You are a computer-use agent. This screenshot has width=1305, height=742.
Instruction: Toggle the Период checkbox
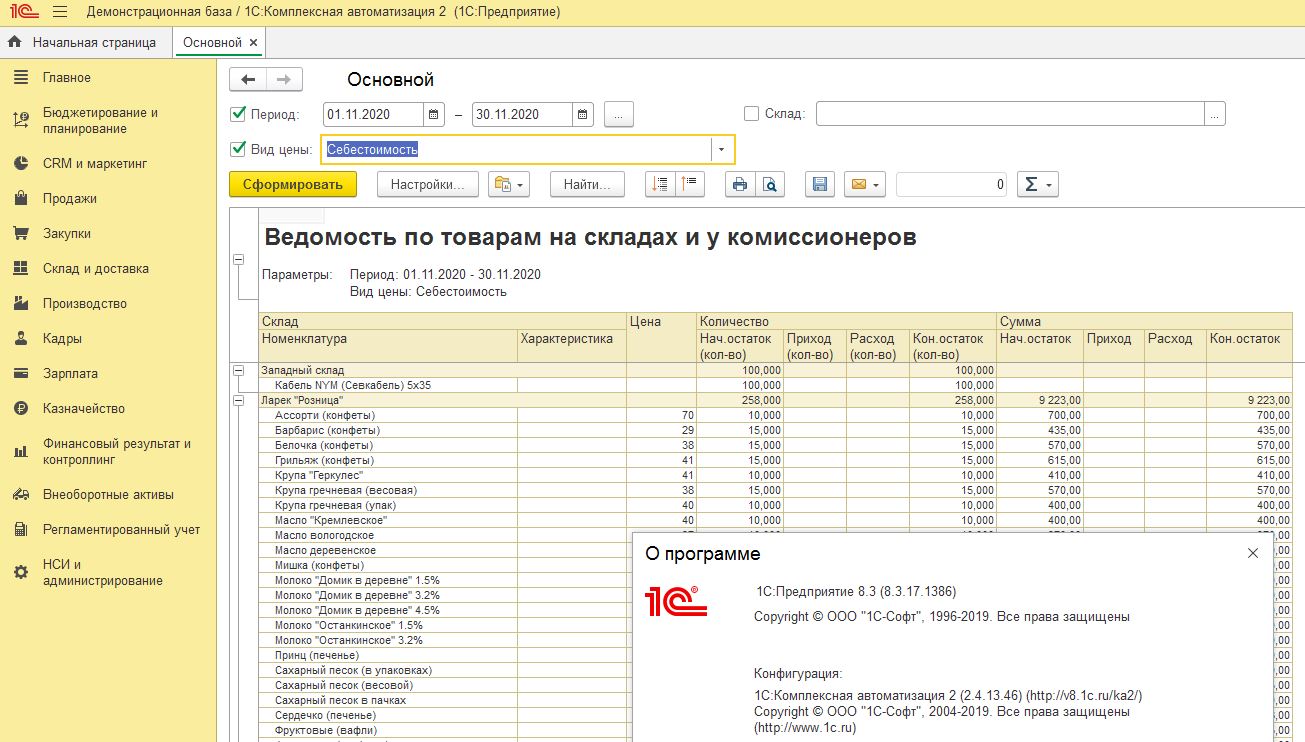(238, 114)
